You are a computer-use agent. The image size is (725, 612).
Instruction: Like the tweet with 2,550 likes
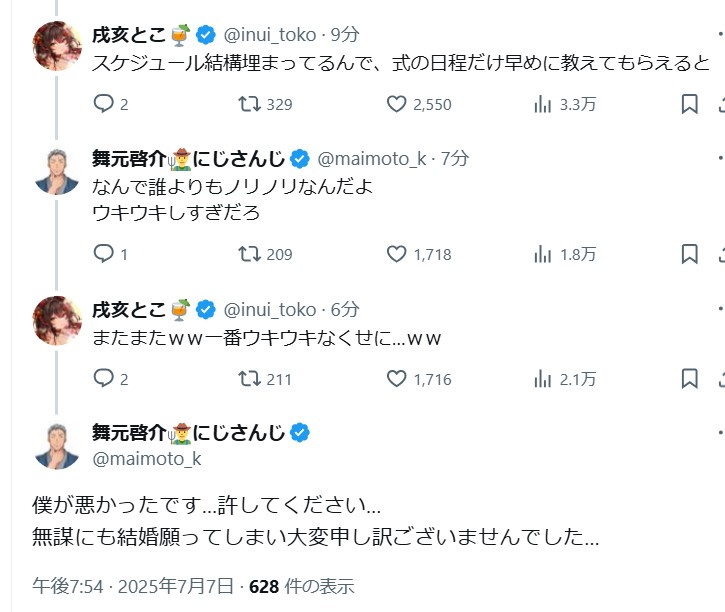[x=397, y=104]
